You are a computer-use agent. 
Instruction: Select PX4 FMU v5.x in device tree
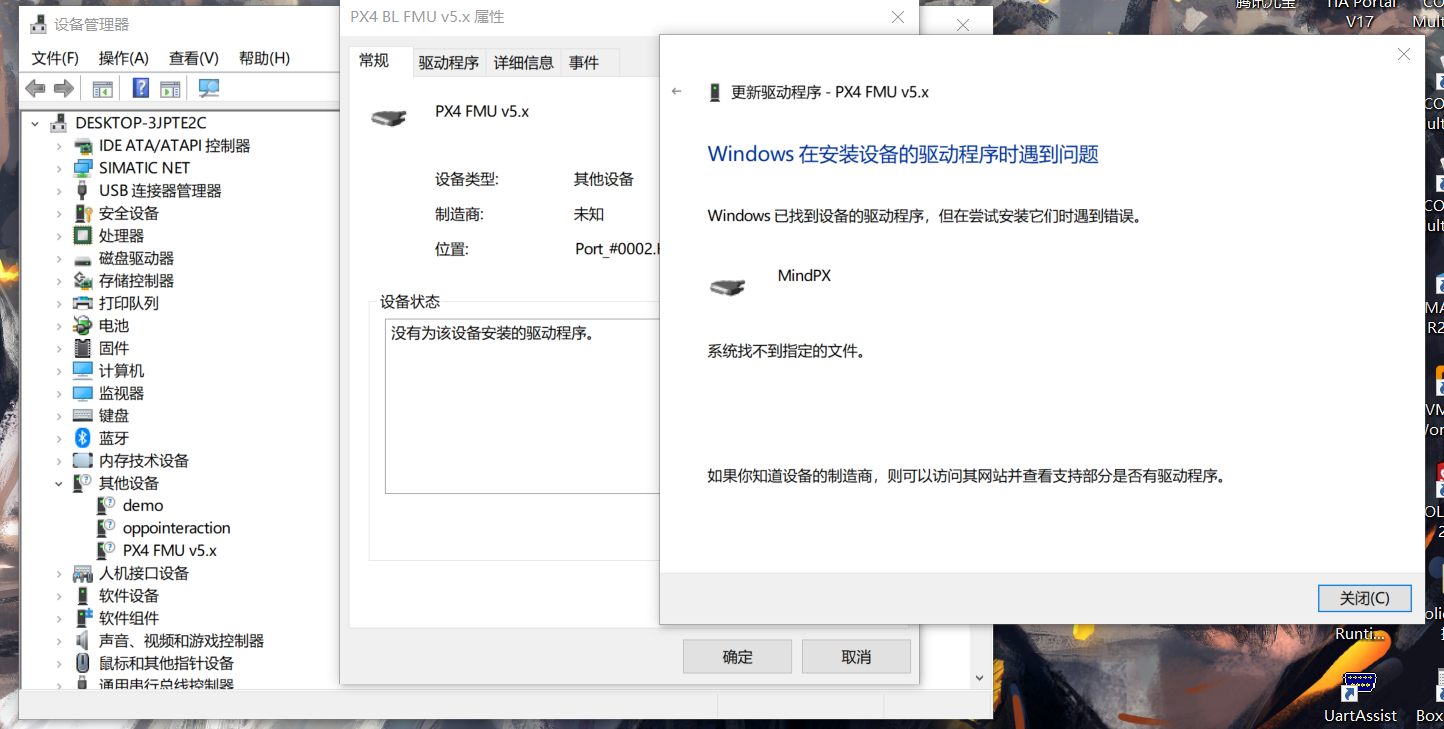170,551
